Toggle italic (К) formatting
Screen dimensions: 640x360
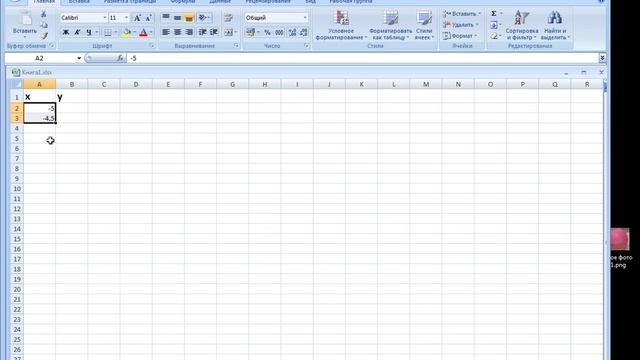coord(77,32)
